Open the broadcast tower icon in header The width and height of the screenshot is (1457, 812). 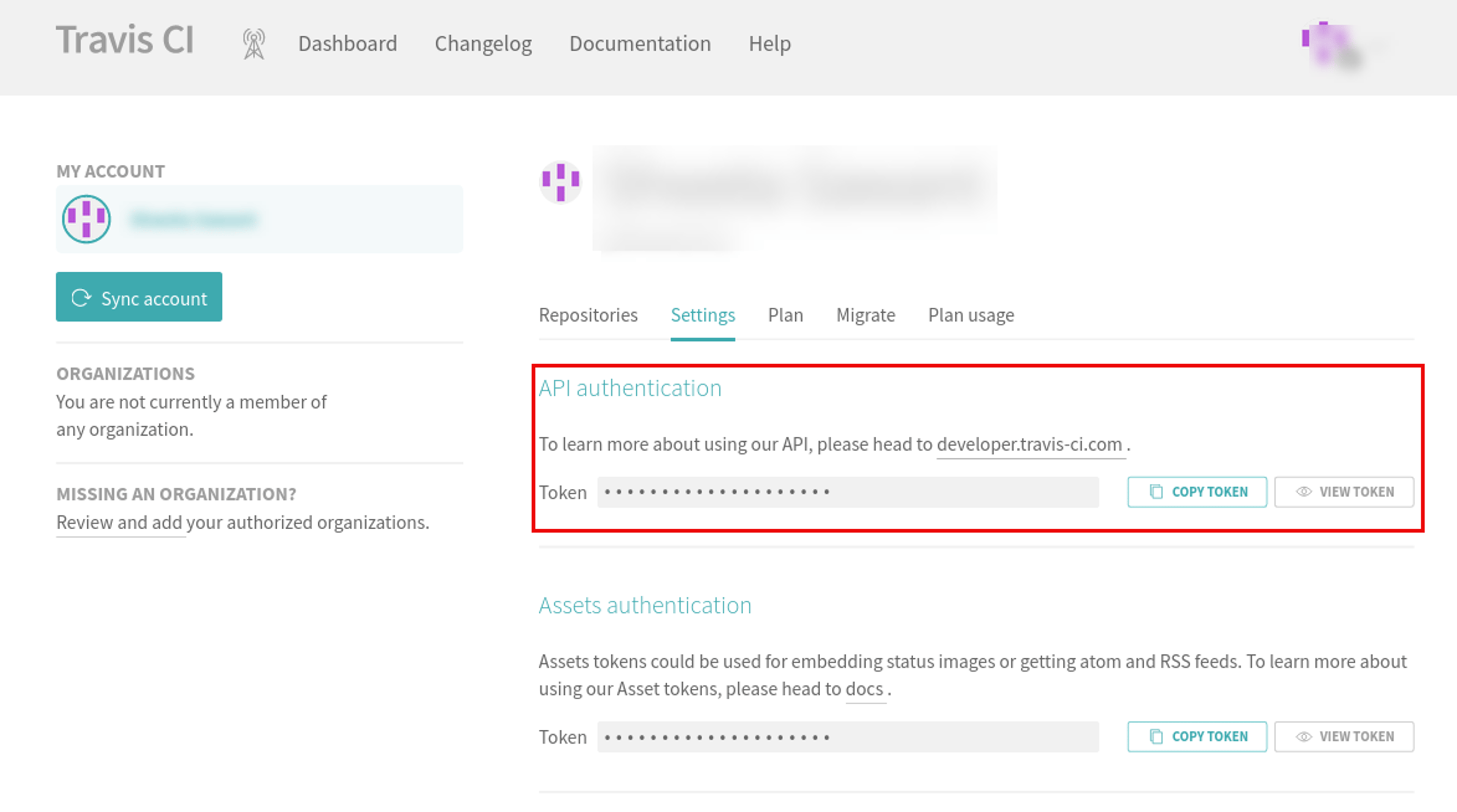254,44
